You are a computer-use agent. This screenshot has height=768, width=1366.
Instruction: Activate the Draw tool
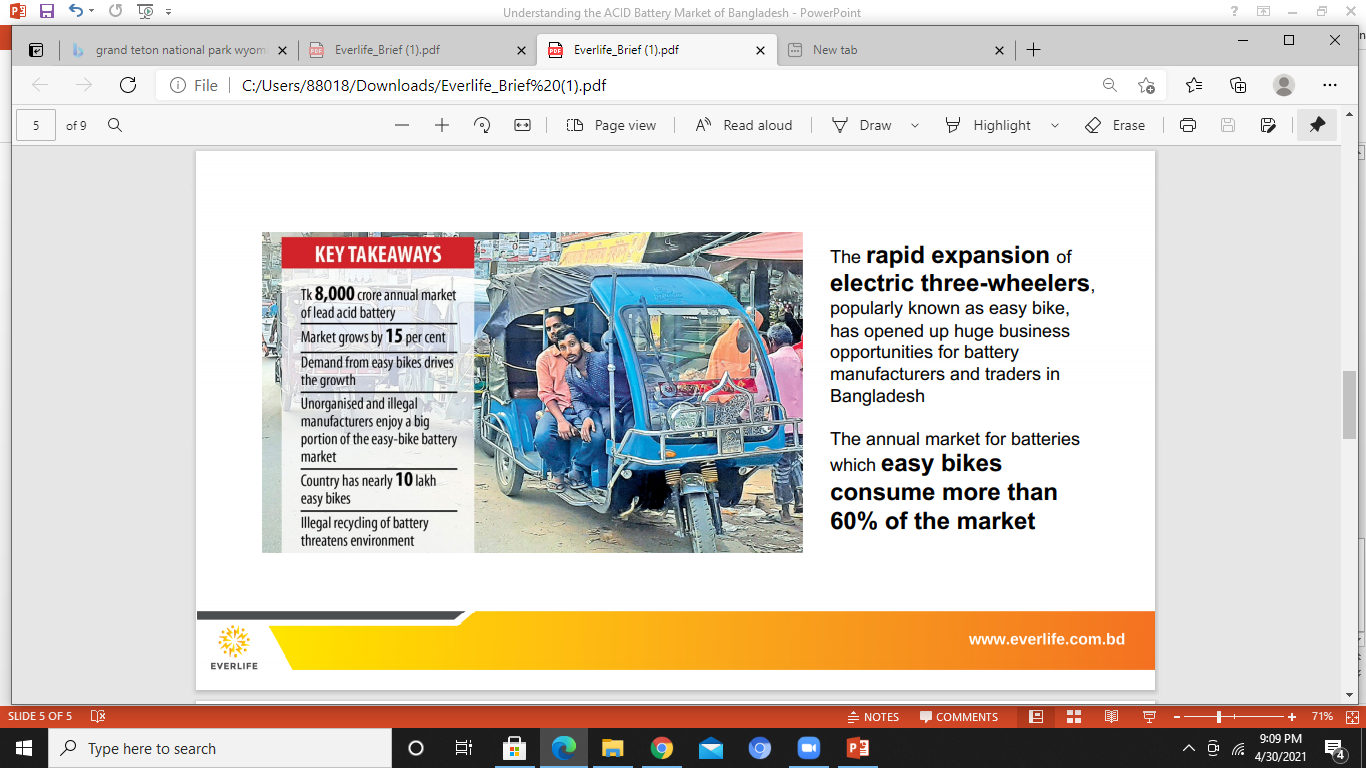point(861,125)
